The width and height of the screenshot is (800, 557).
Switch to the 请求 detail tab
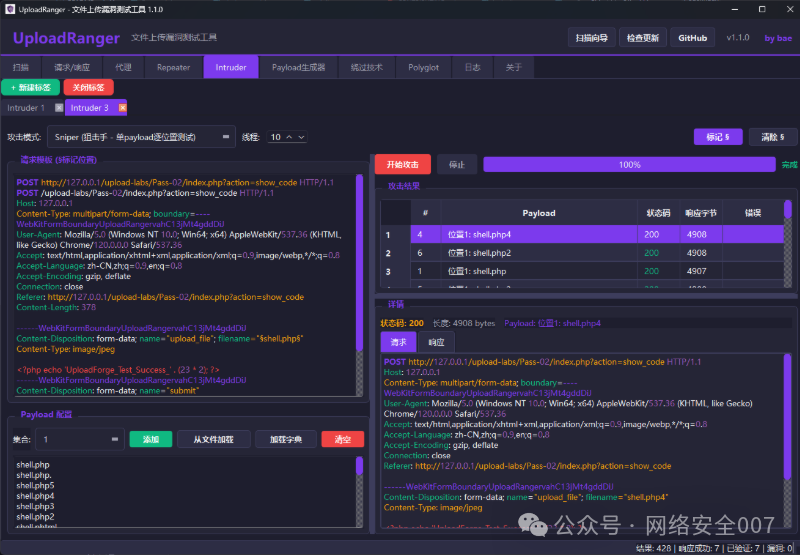[398, 342]
